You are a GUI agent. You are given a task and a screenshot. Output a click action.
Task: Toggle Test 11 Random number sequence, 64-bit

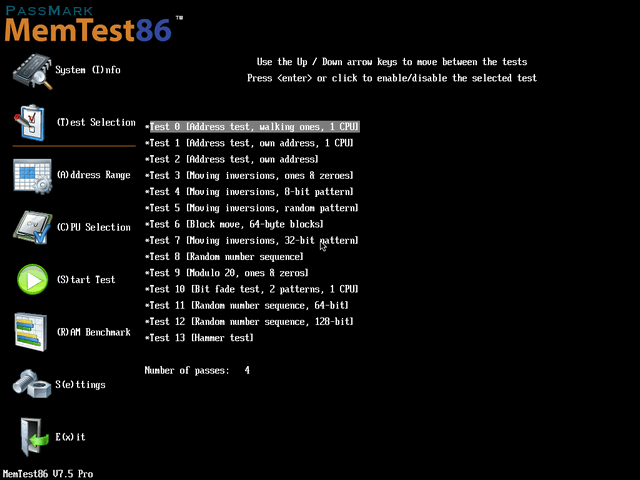tap(247, 306)
